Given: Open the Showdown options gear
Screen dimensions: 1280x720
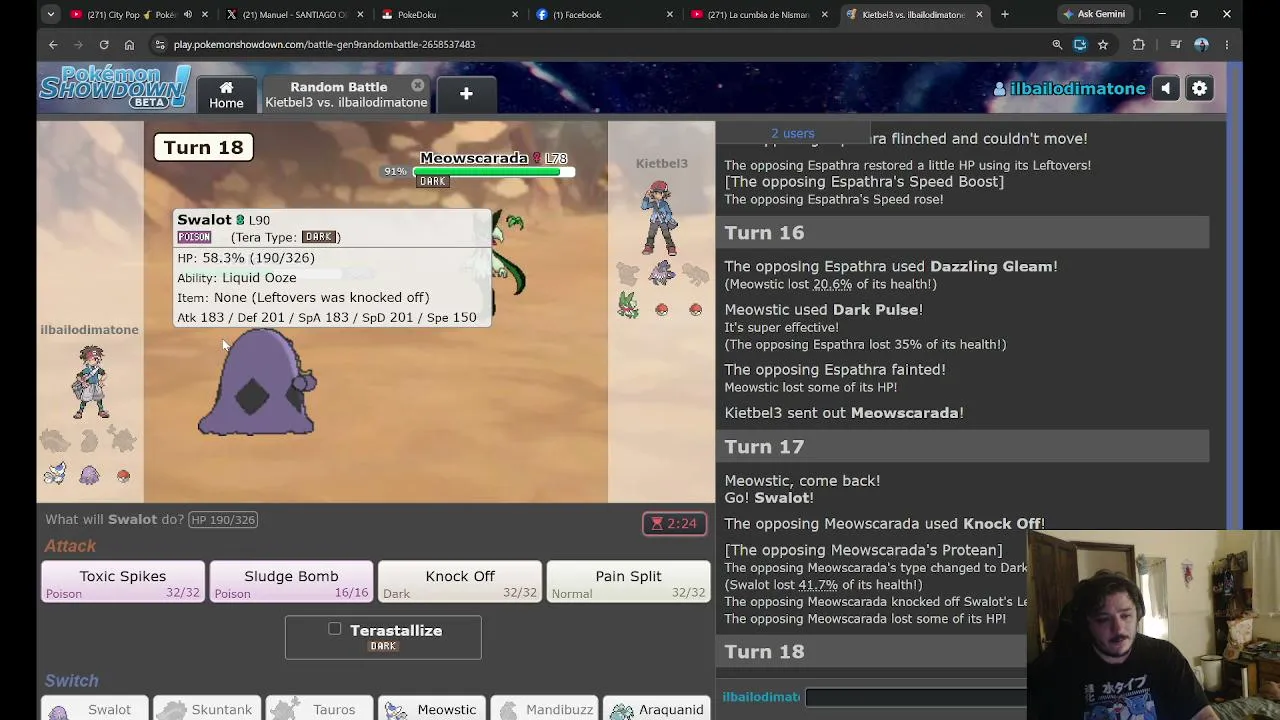Looking at the screenshot, I should (1199, 88).
